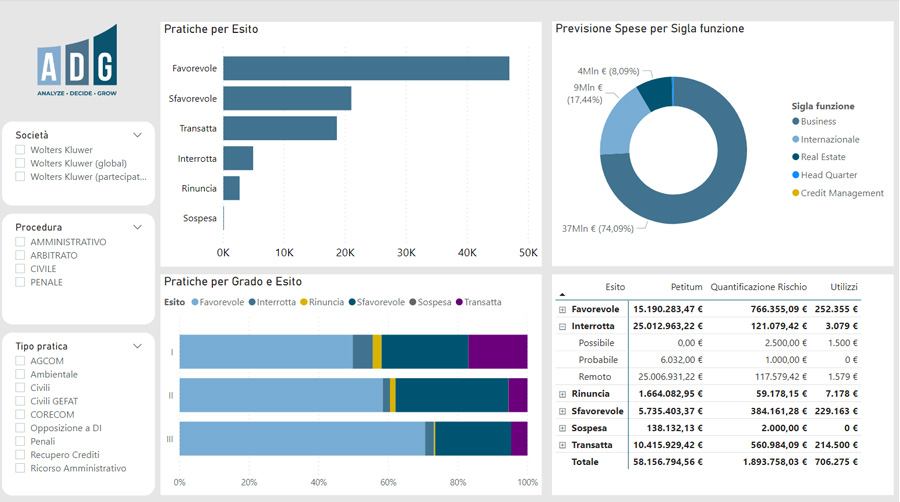Open the Tipo pratica slicer chevron
The width and height of the screenshot is (900, 502).
click(138, 346)
